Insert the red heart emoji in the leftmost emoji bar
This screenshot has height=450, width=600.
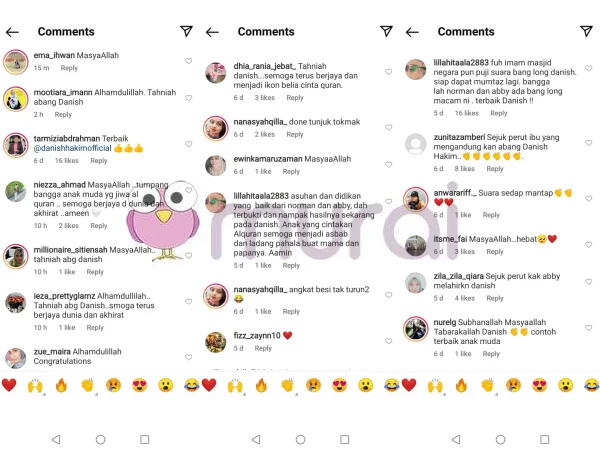[9, 385]
